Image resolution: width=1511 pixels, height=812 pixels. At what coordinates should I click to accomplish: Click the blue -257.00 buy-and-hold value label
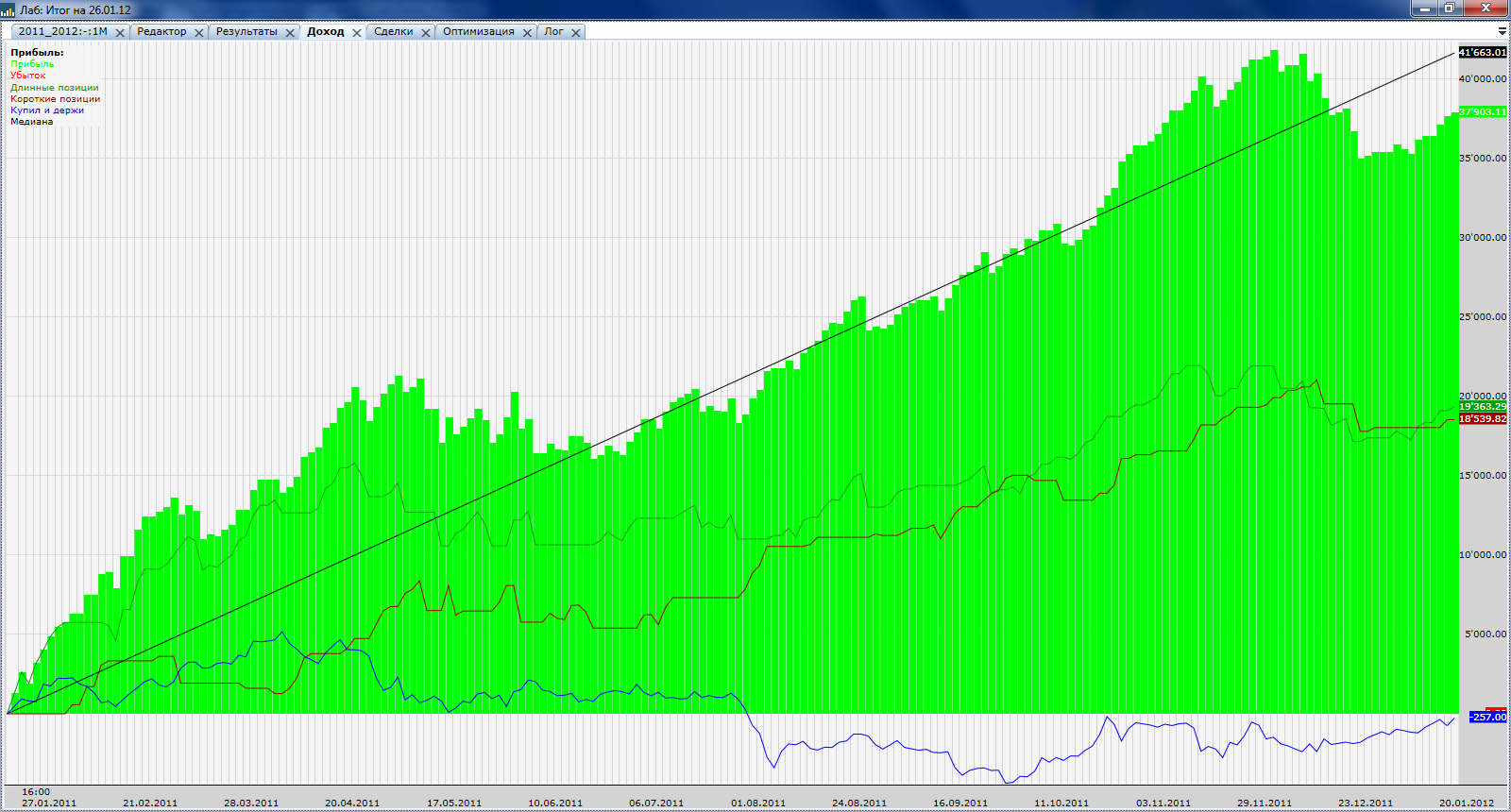click(x=1487, y=717)
